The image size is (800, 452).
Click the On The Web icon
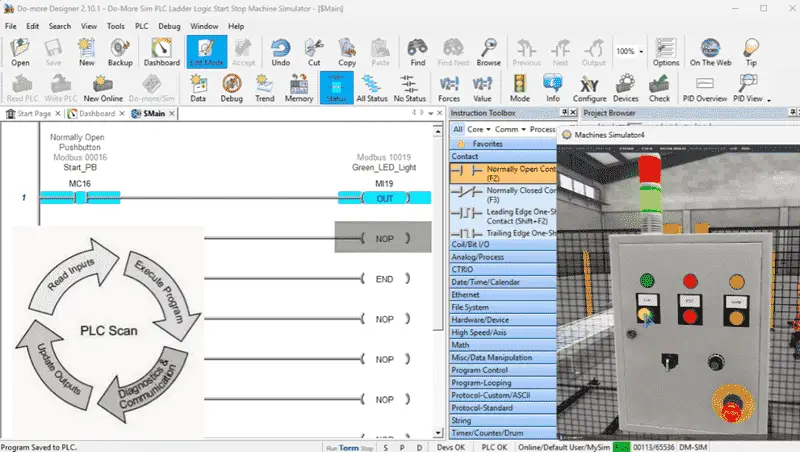coord(710,52)
